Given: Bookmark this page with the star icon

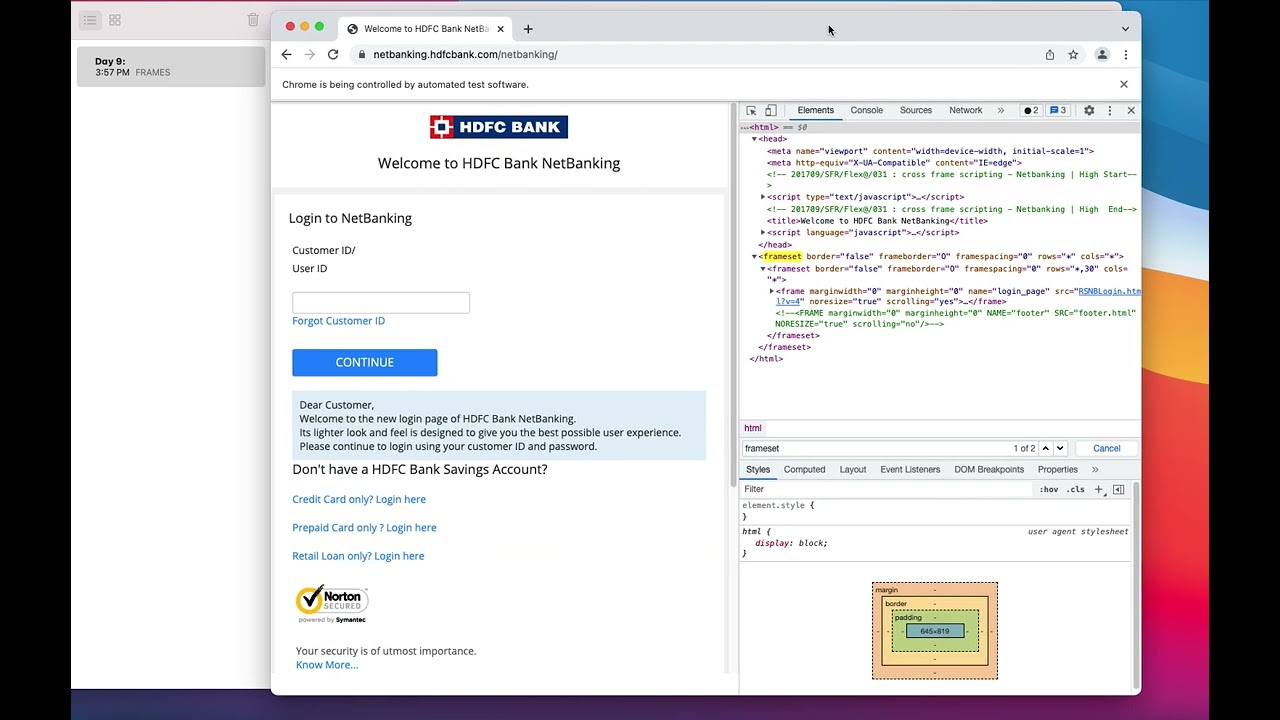Looking at the screenshot, I should coord(1073,55).
